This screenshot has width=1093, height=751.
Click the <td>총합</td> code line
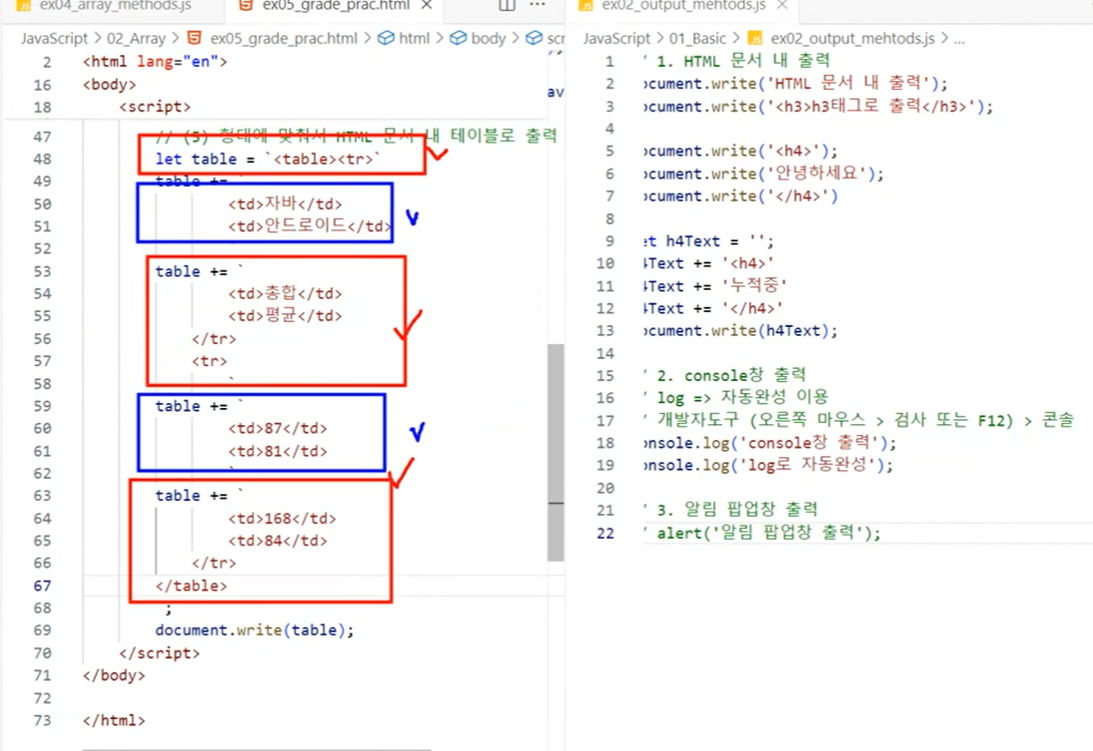click(x=285, y=293)
